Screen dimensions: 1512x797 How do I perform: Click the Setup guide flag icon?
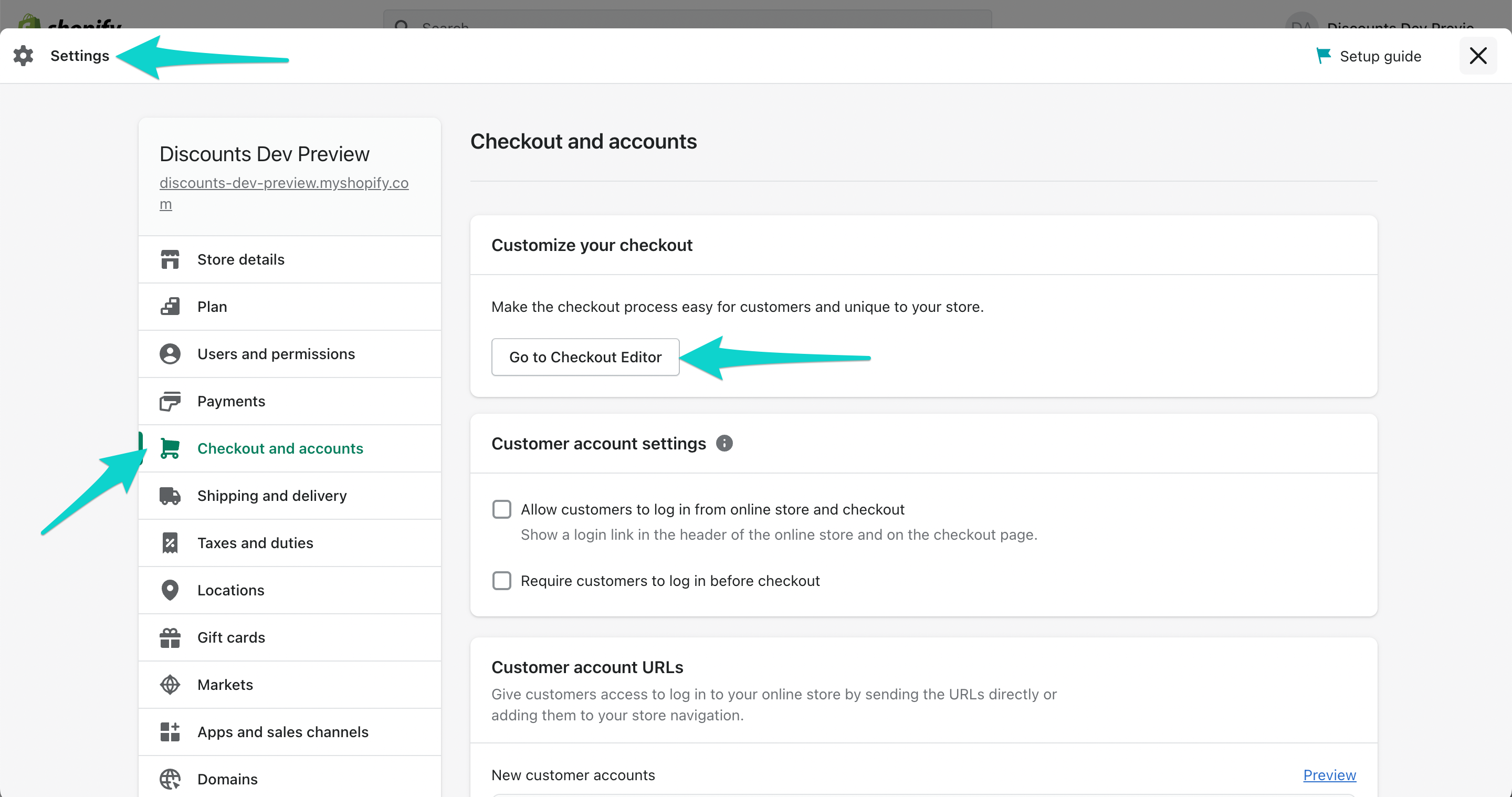1323,56
